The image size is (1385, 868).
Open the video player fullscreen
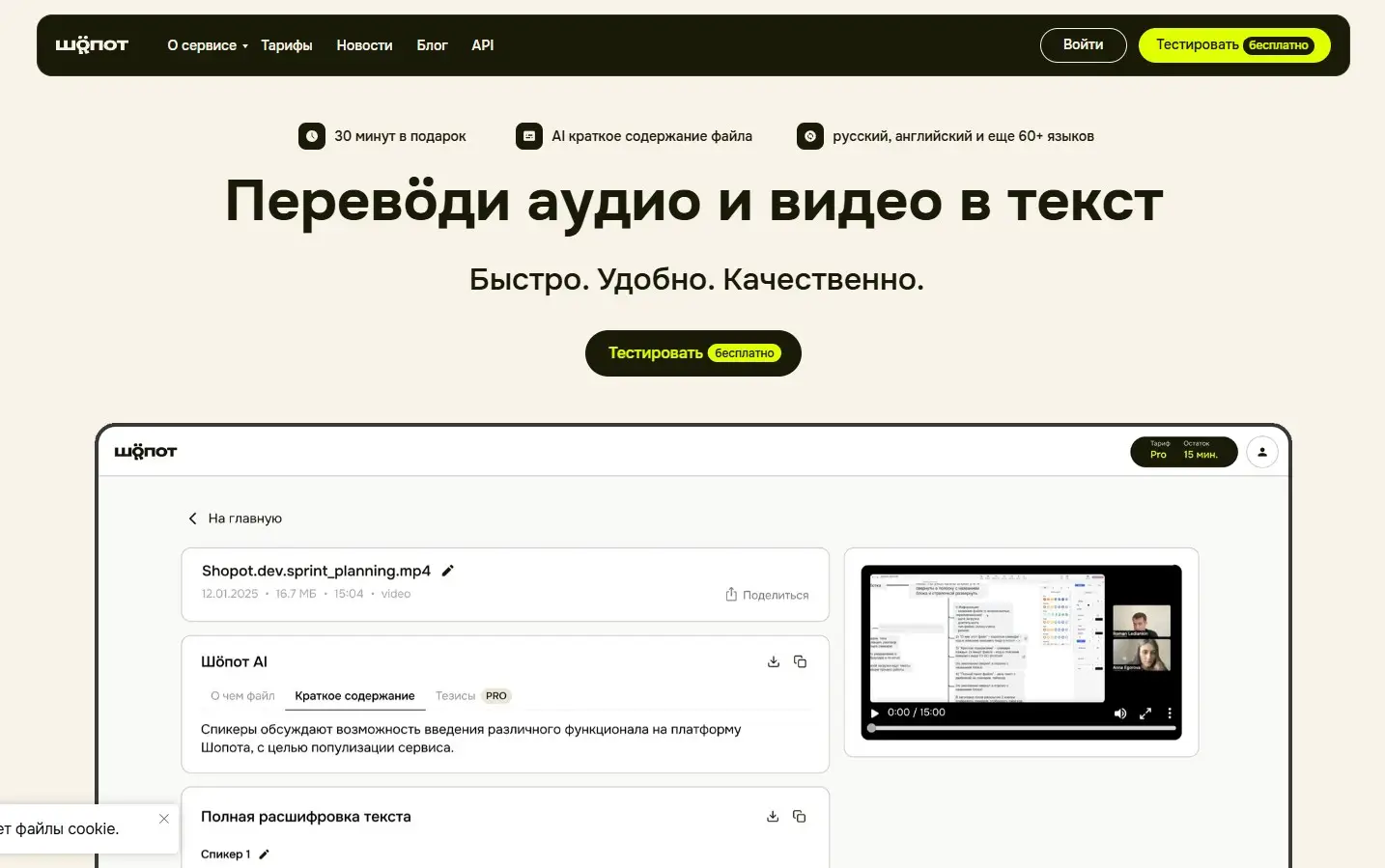(1145, 714)
